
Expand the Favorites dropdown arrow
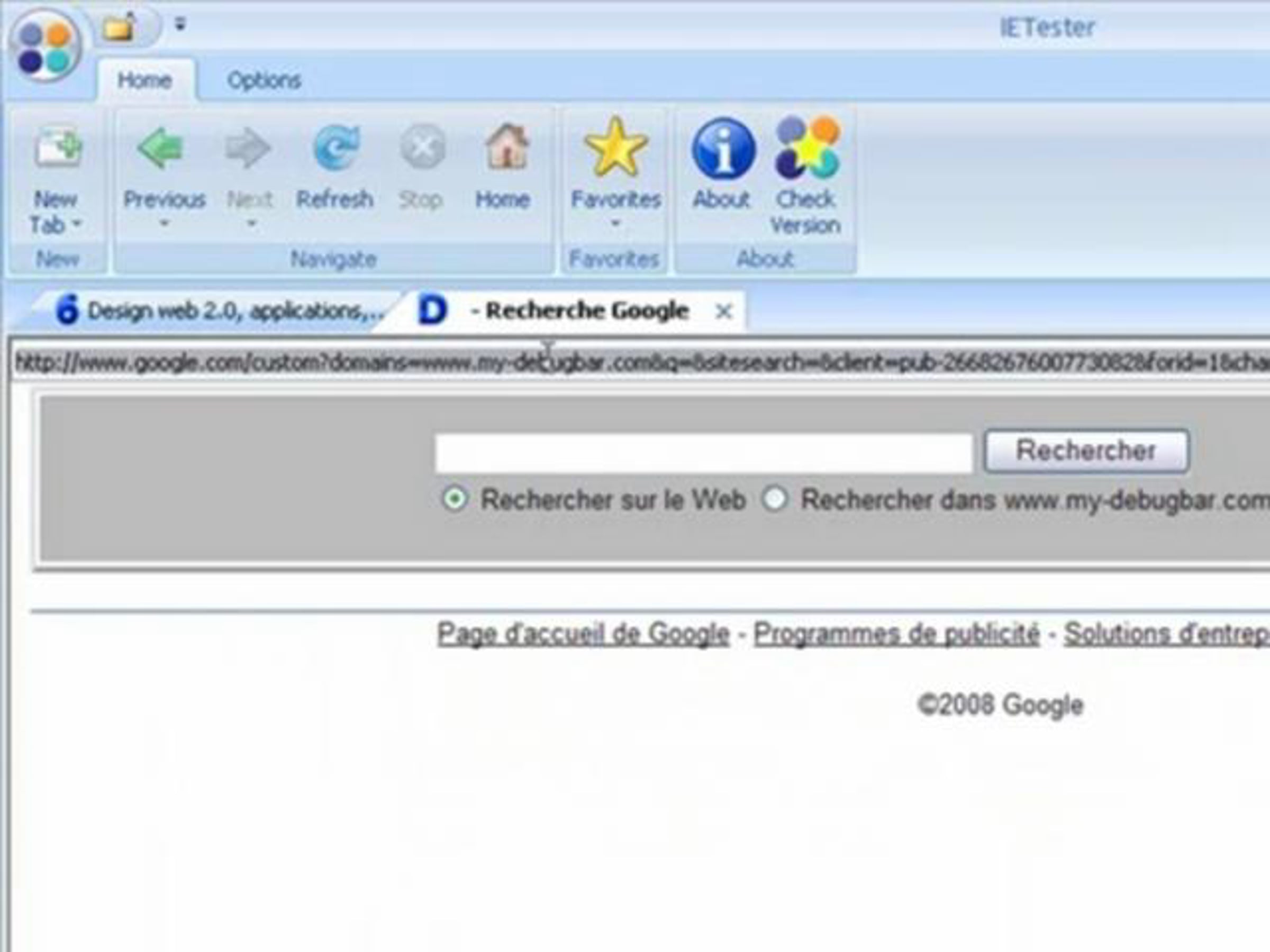click(x=616, y=223)
